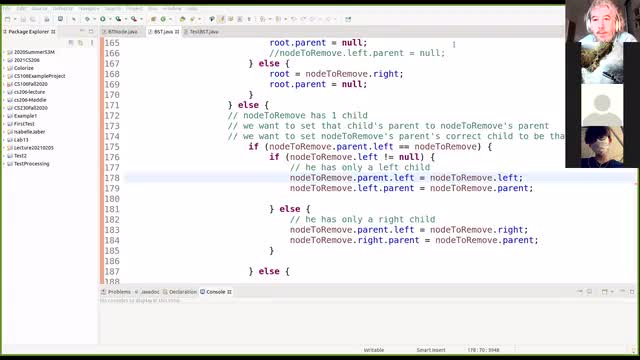Screen dimensions: 640x360
Task: Open the Declaration view tab
Action: click(x=180, y=292)
